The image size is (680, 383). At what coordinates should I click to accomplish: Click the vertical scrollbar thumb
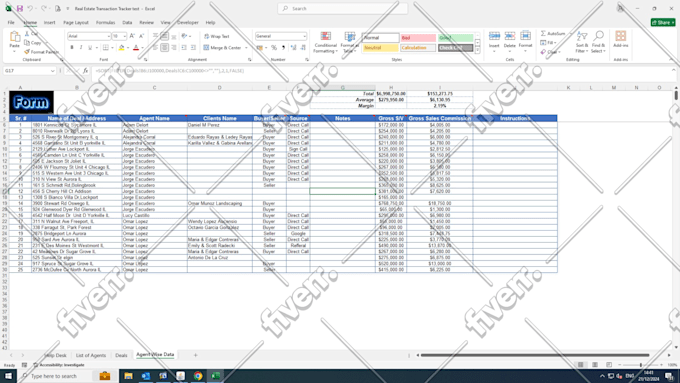[676, 95]
